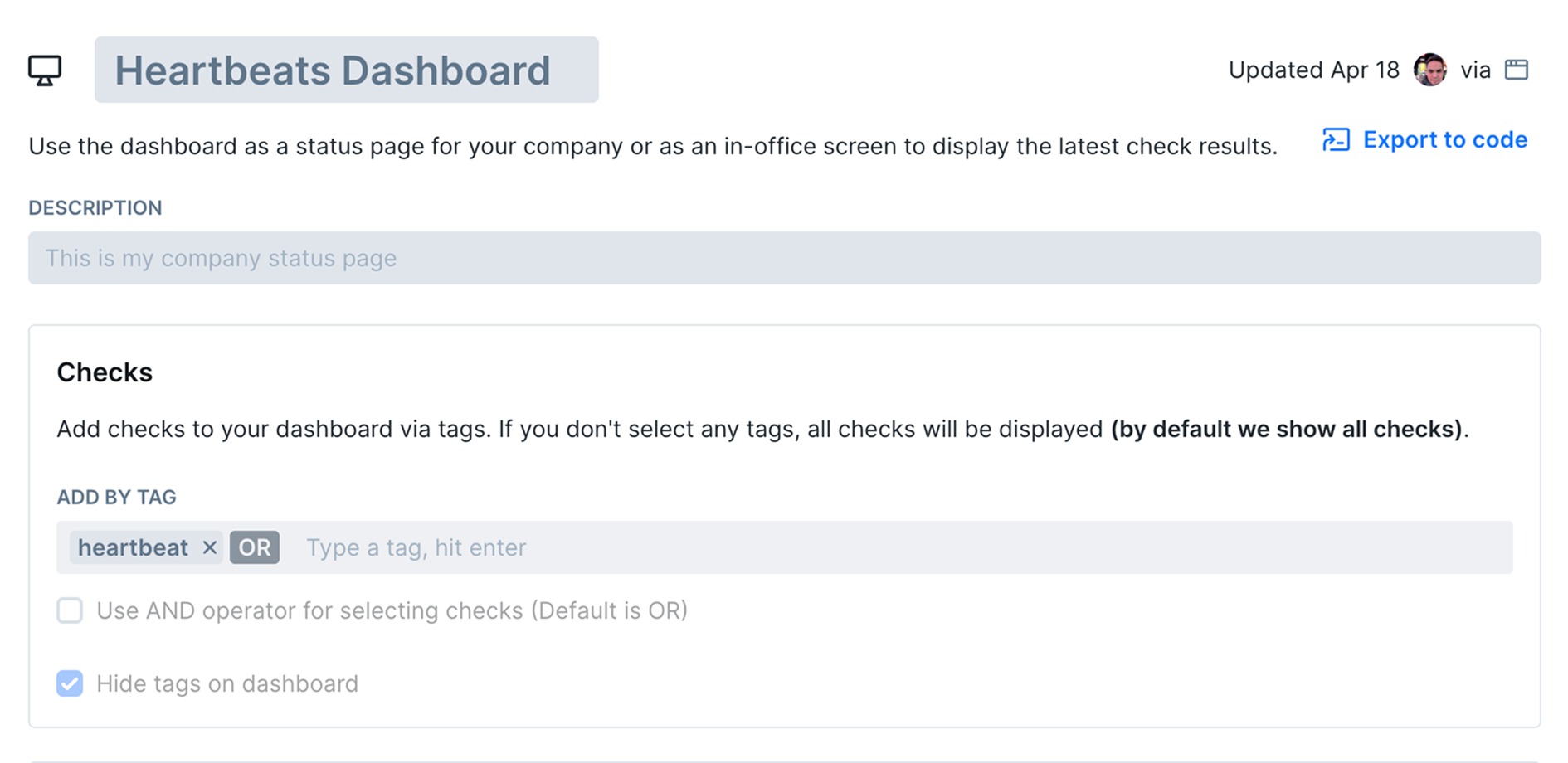Enable the AND operator checkbox
1568x763 pixels.
tap(70, 610)
